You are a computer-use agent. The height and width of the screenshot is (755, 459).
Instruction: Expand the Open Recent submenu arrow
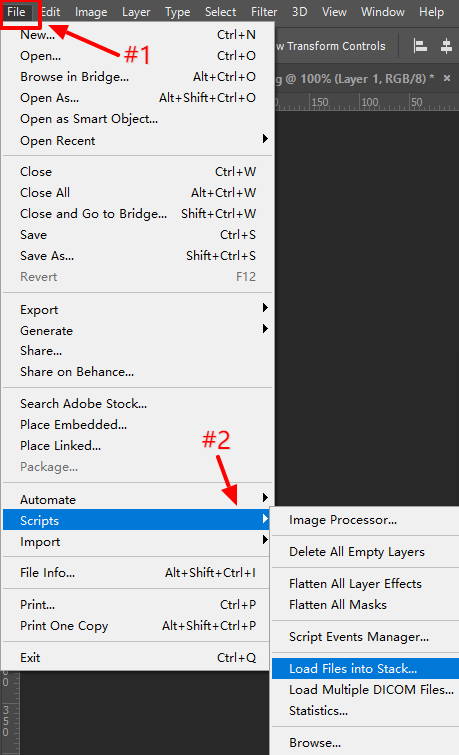coord(265,139)
